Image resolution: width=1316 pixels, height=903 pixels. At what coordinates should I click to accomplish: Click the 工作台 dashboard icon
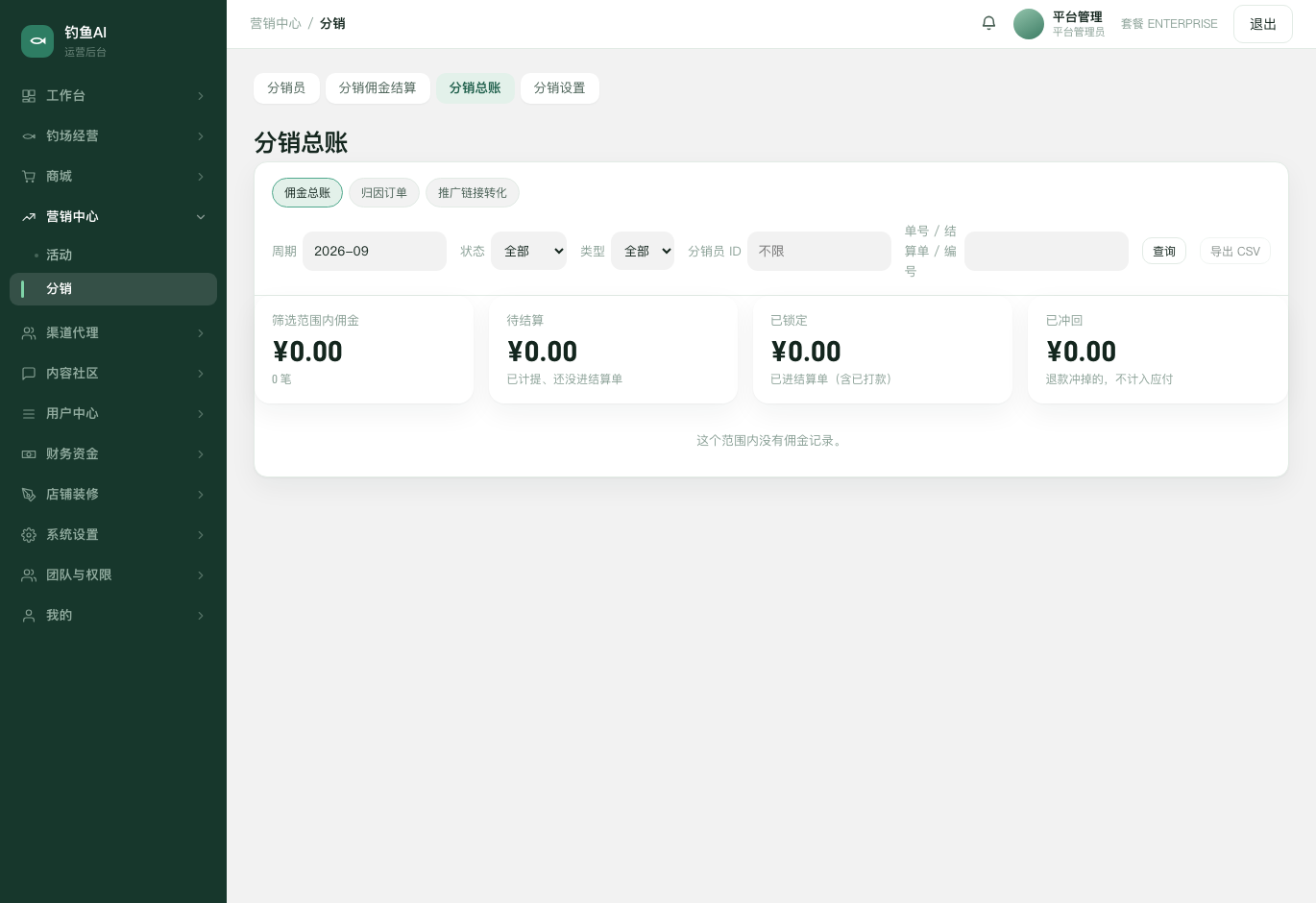click(x=29, y=96)
